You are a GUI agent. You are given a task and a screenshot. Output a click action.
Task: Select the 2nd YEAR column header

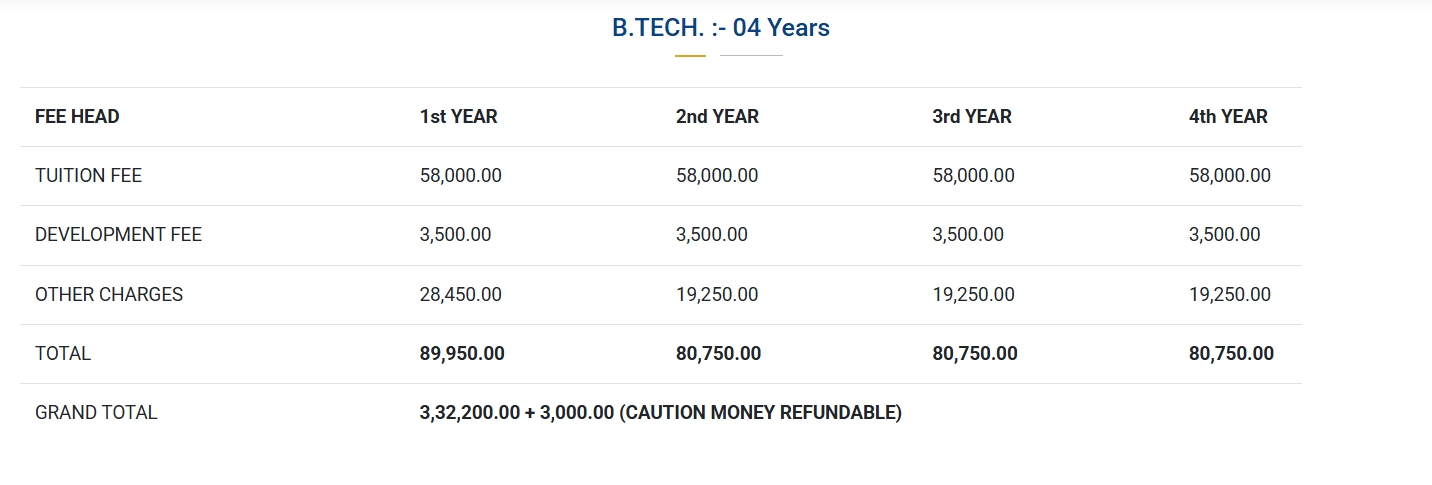point(717,117)
